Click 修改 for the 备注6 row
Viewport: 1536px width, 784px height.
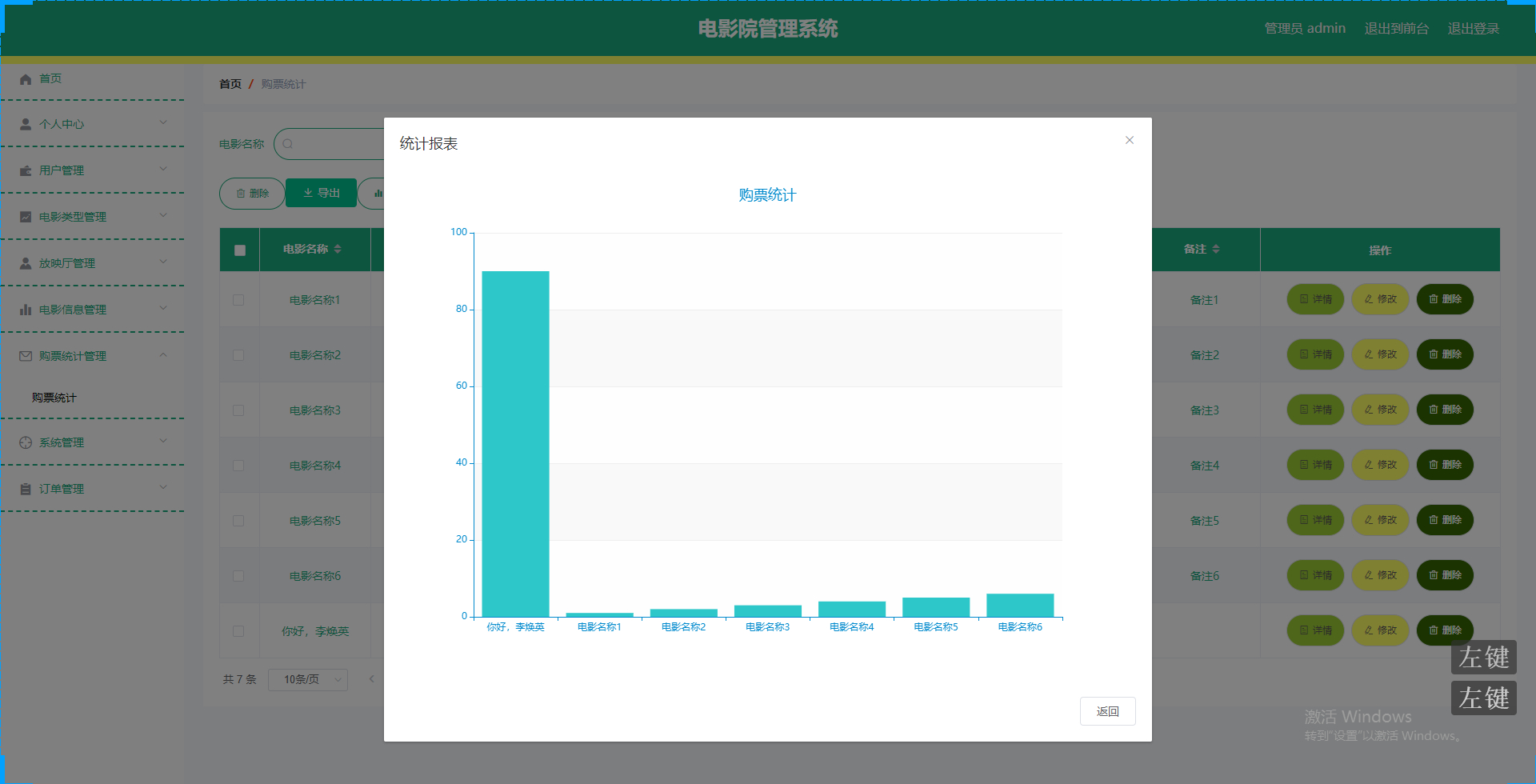coord(1380,575)
